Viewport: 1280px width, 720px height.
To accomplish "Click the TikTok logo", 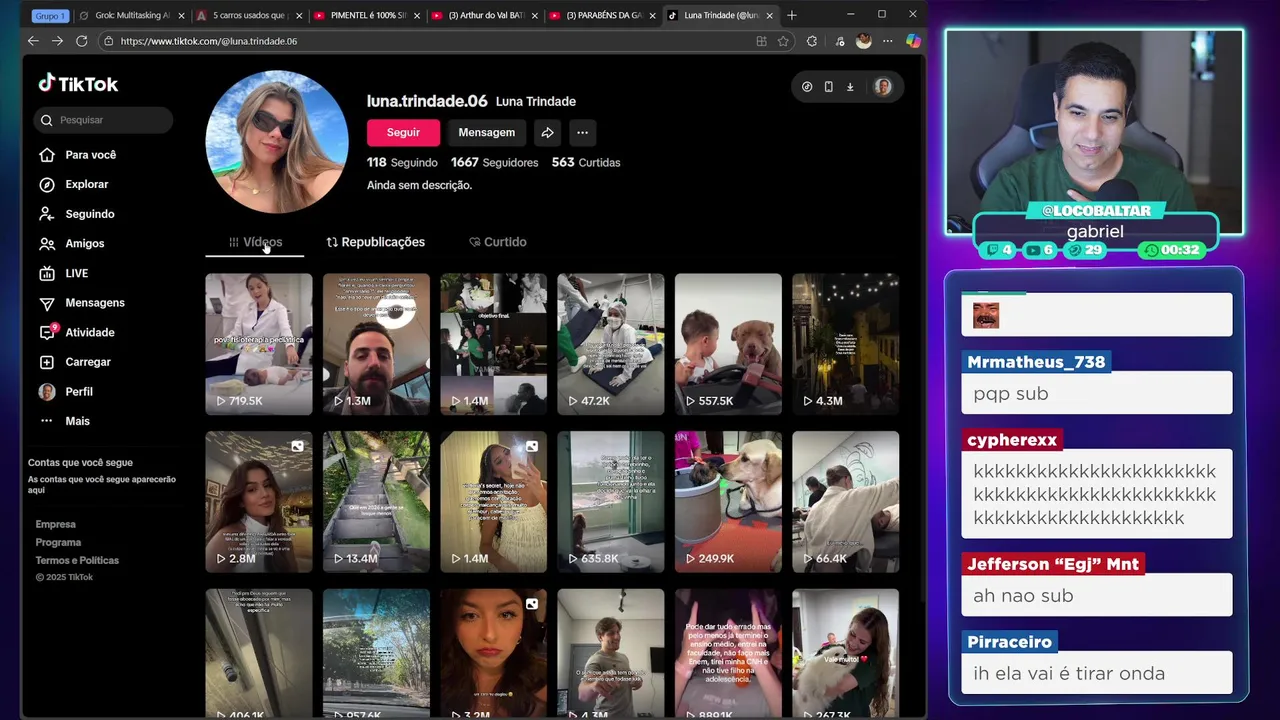I will pyautogui.click(x=78, y=84).
